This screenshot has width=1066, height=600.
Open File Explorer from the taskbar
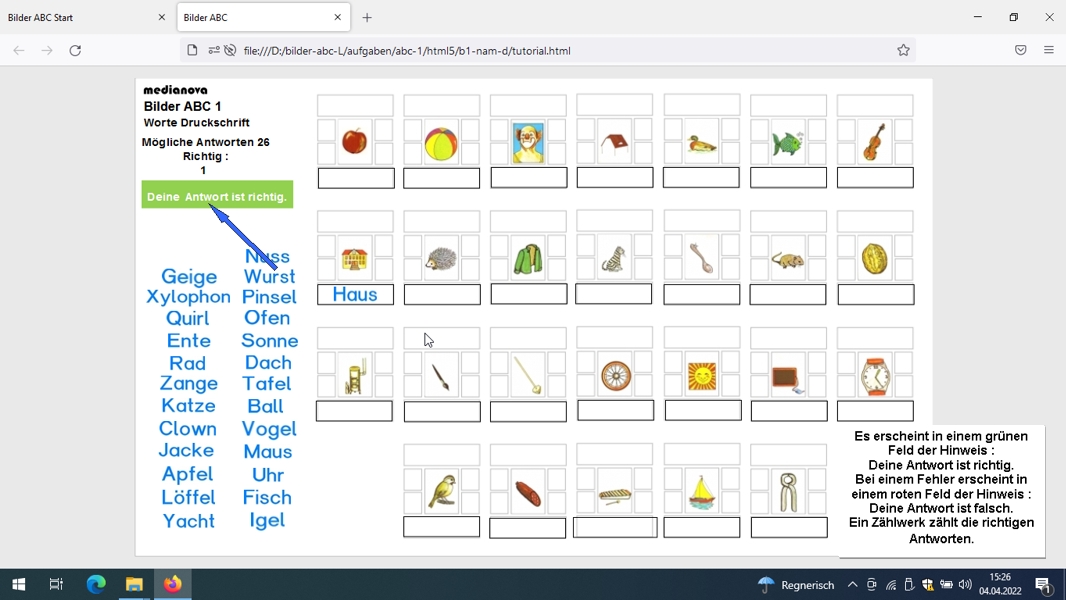pos(134,584)
